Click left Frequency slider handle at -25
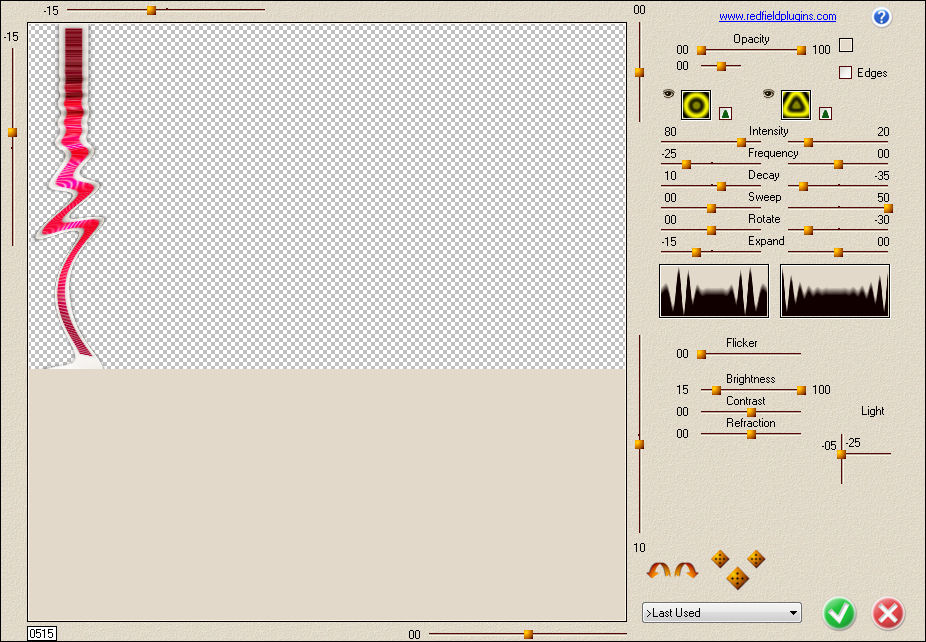926x642 pixels. [686, 164]
